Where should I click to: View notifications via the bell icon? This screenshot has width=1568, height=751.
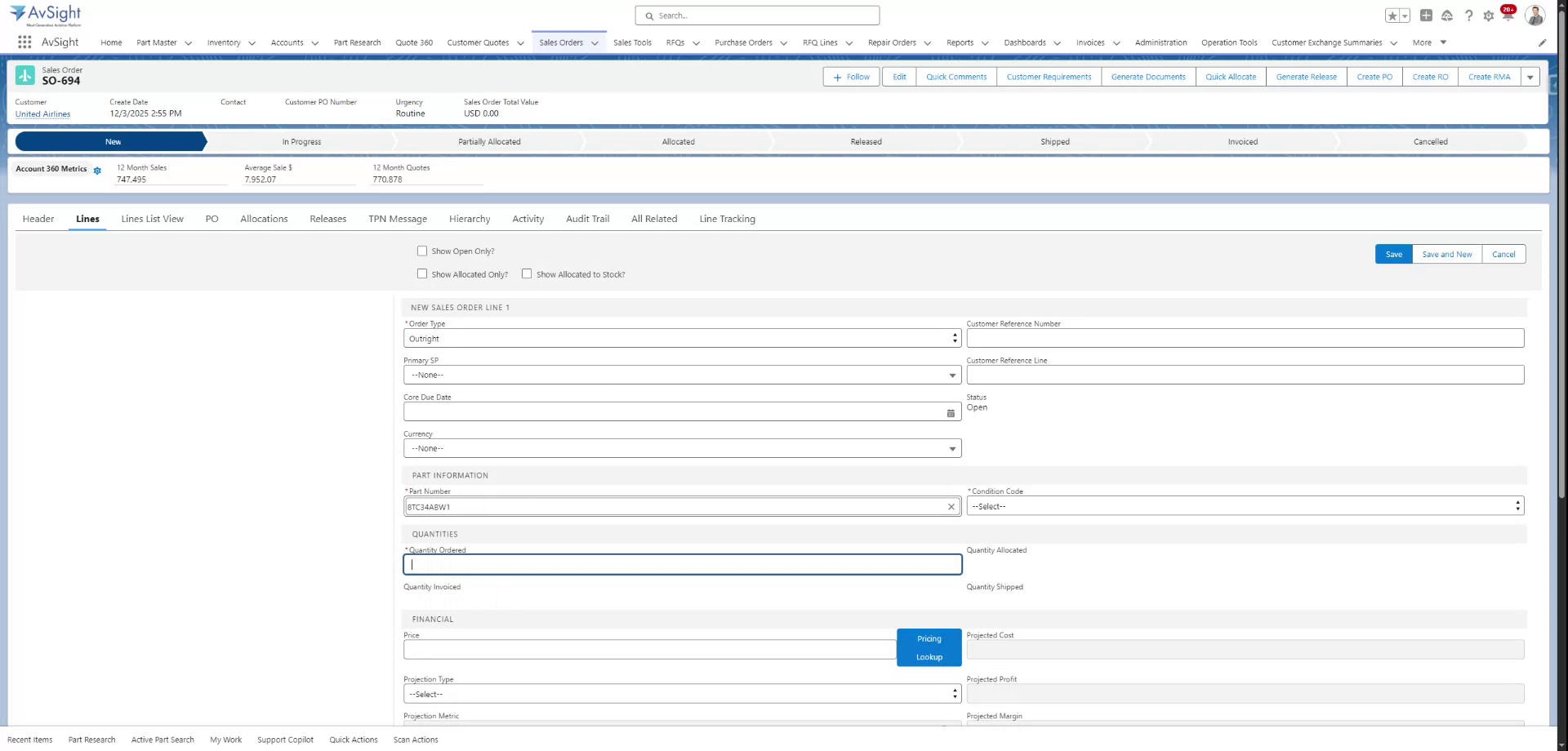point(1508,16)
